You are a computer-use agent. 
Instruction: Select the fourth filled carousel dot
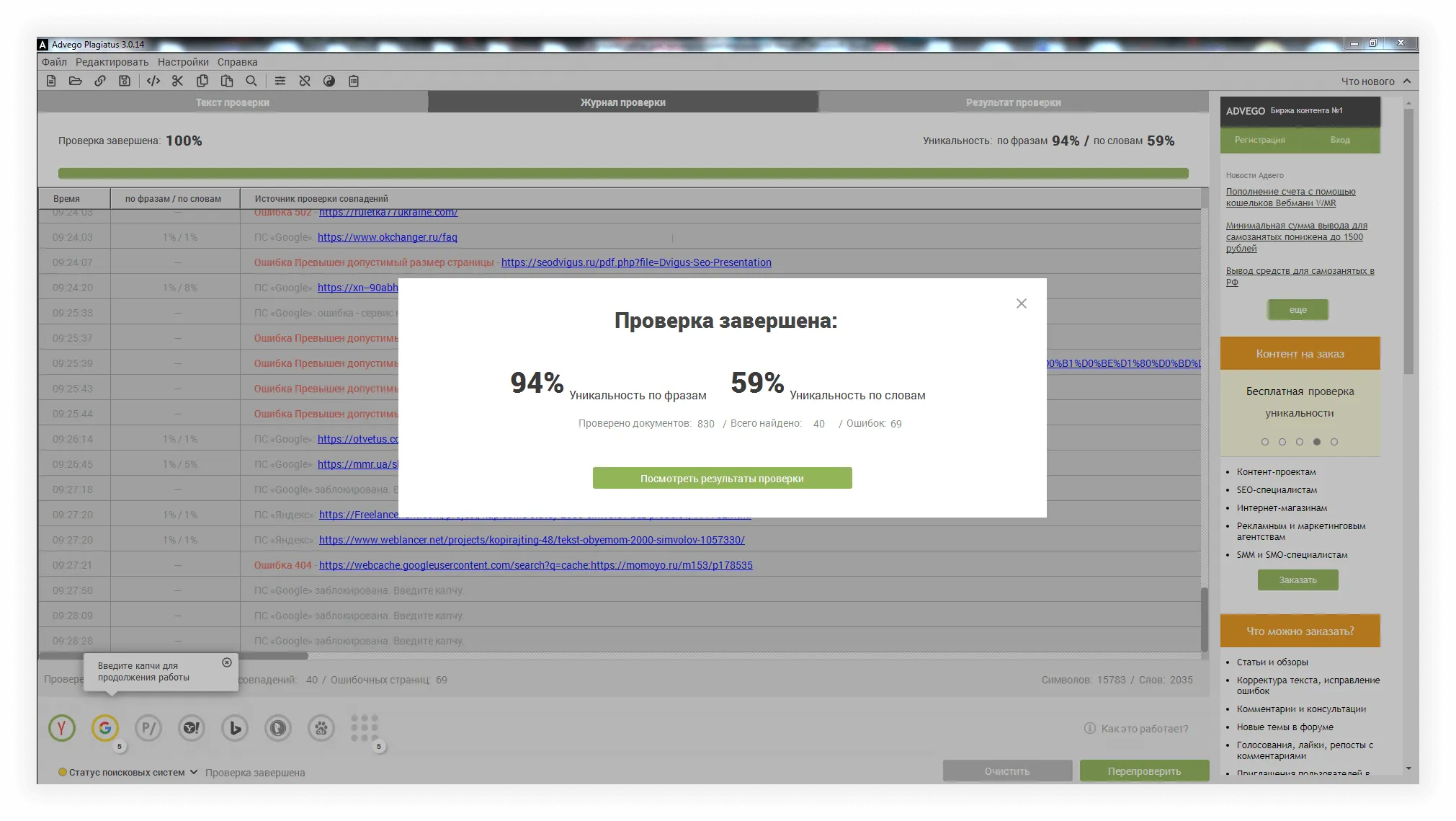[1317, 442]
